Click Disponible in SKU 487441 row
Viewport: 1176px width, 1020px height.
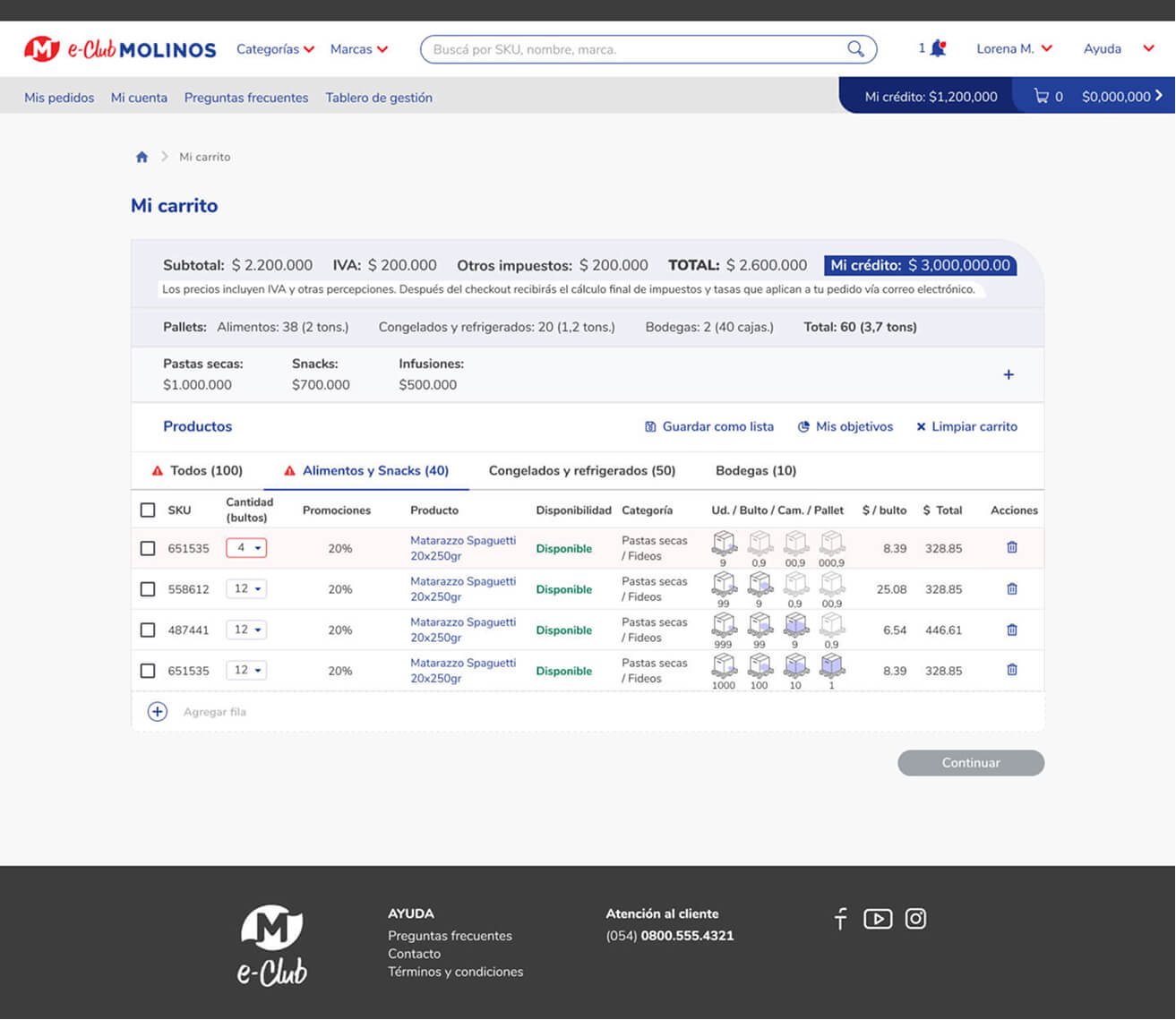564,630
